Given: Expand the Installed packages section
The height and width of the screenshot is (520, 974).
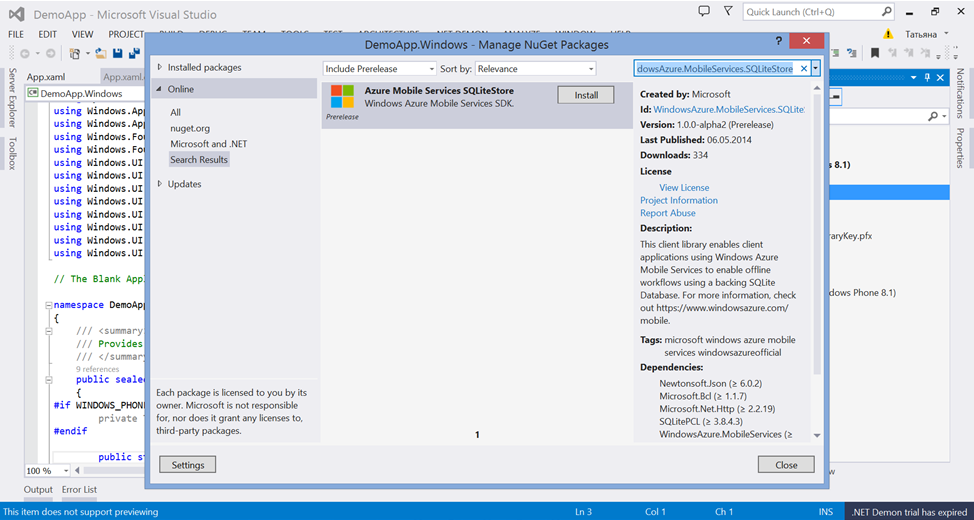Looking at the screenshot, I should pyautogui.click(x=160, y=67).
